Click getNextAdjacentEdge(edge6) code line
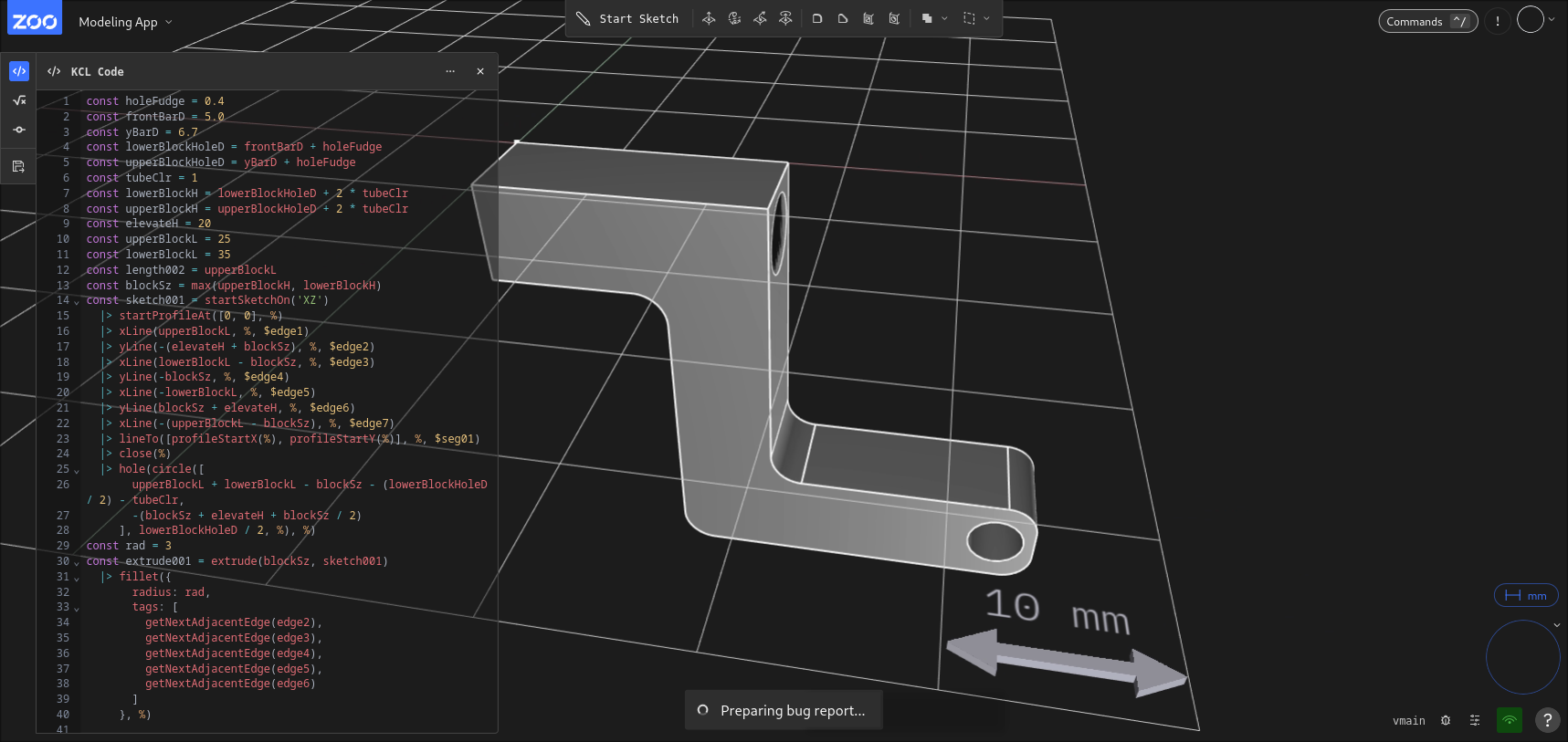This screenshot has width=1568, height=742. (x=230, y=684)
